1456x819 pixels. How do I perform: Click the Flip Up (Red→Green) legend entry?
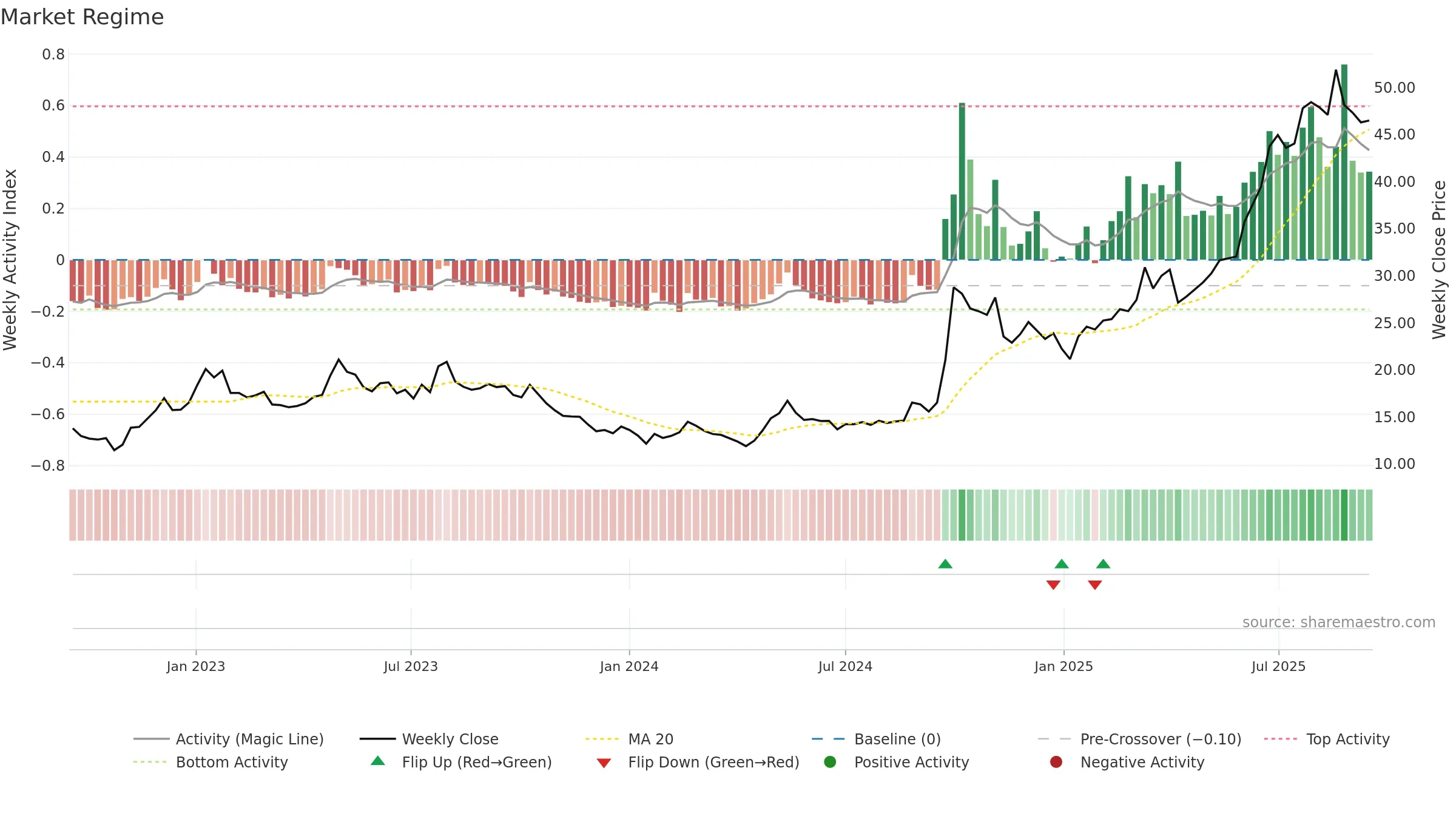point(461,762)
